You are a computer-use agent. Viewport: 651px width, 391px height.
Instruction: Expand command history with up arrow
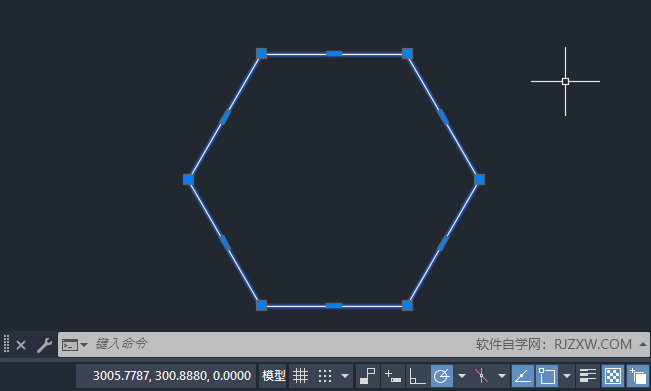pos(643,344)
